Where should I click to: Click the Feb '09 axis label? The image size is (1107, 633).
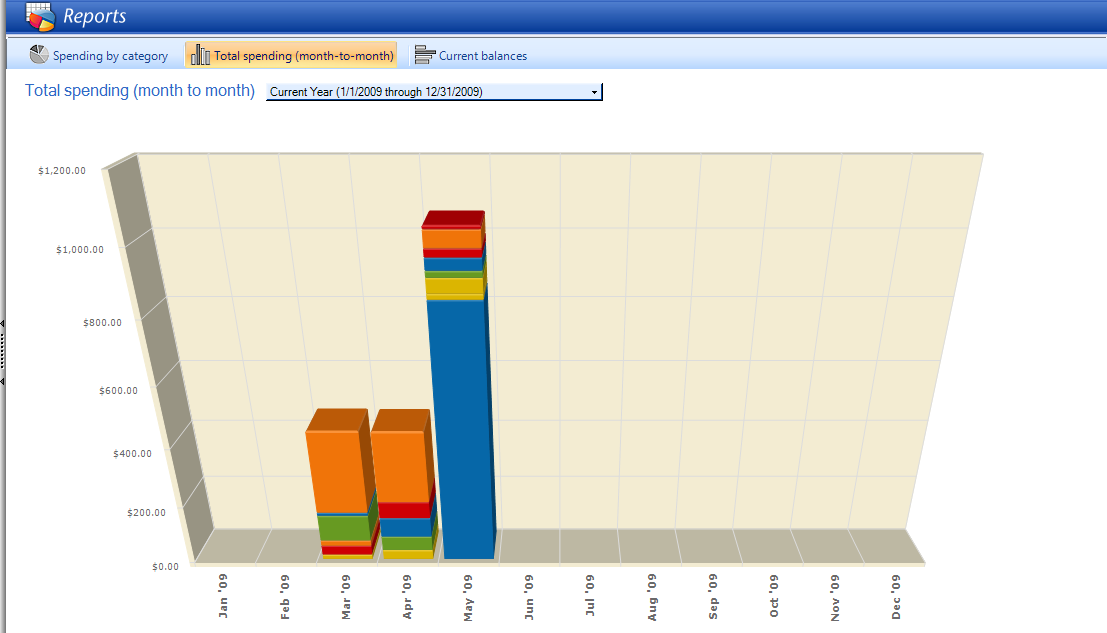click(x=285, y=597)
